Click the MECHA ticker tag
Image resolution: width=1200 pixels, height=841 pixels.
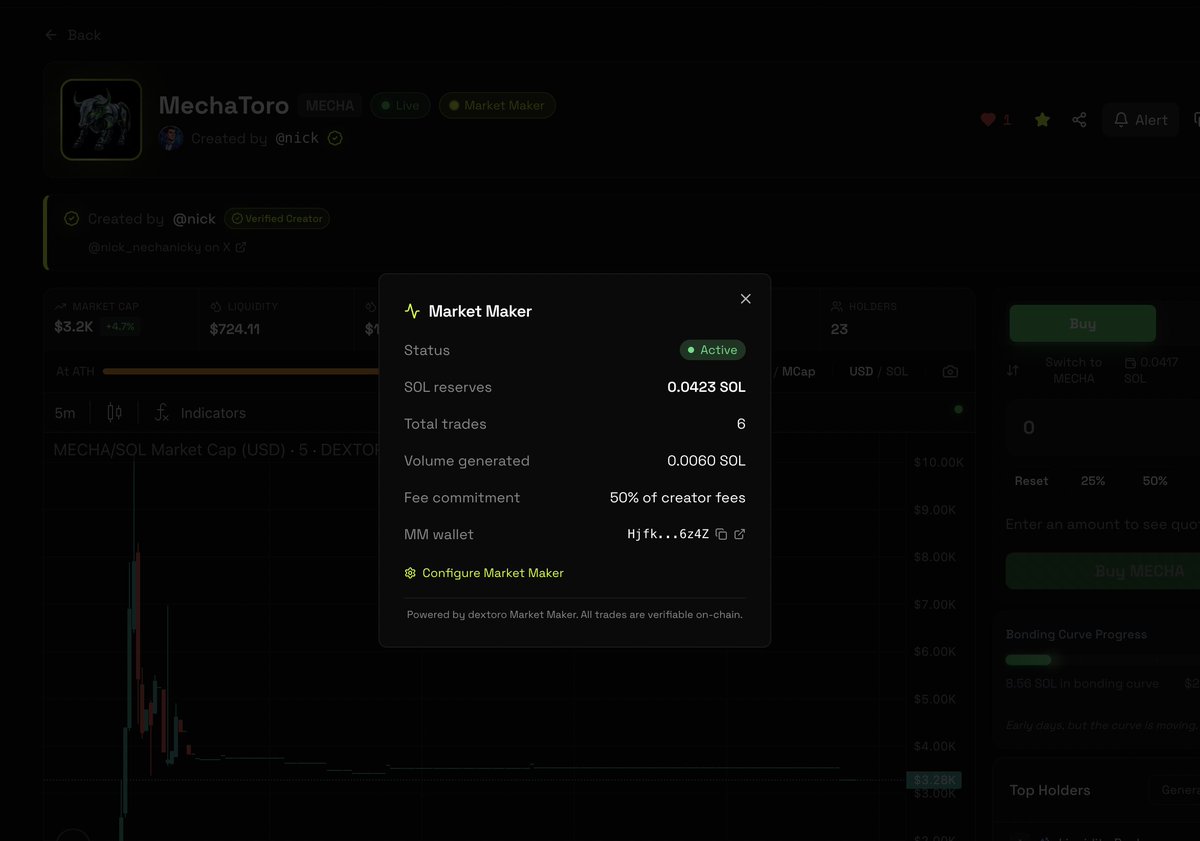pos(330,105)
